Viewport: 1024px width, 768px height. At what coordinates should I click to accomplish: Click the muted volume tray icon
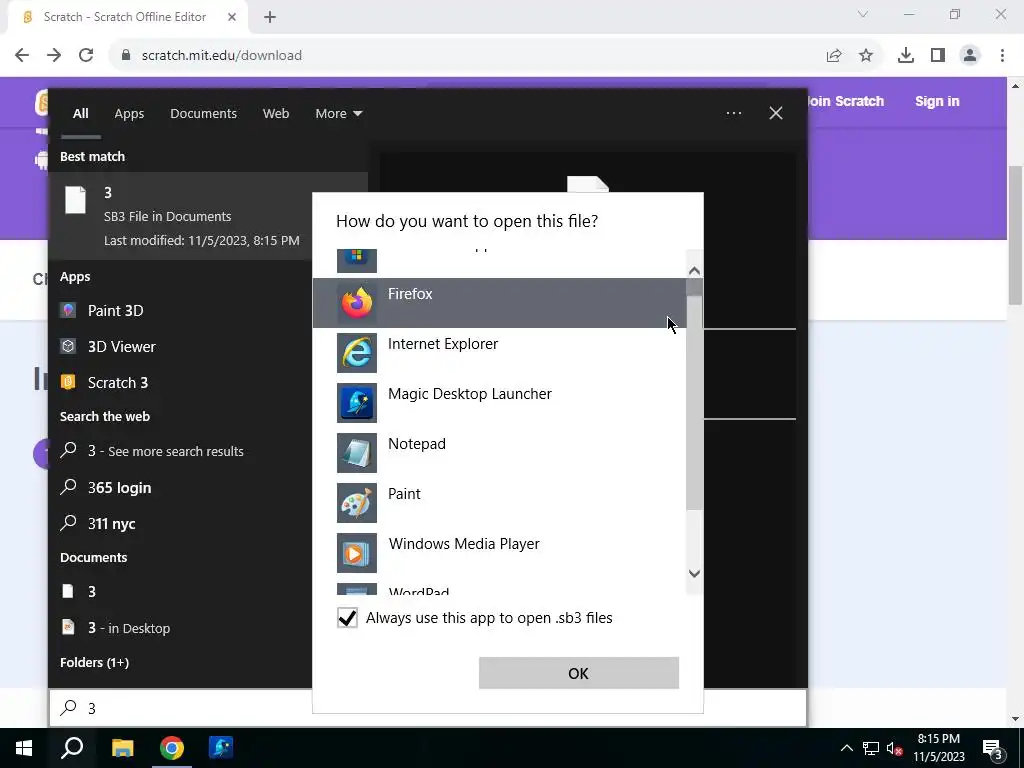click(895, 748)
